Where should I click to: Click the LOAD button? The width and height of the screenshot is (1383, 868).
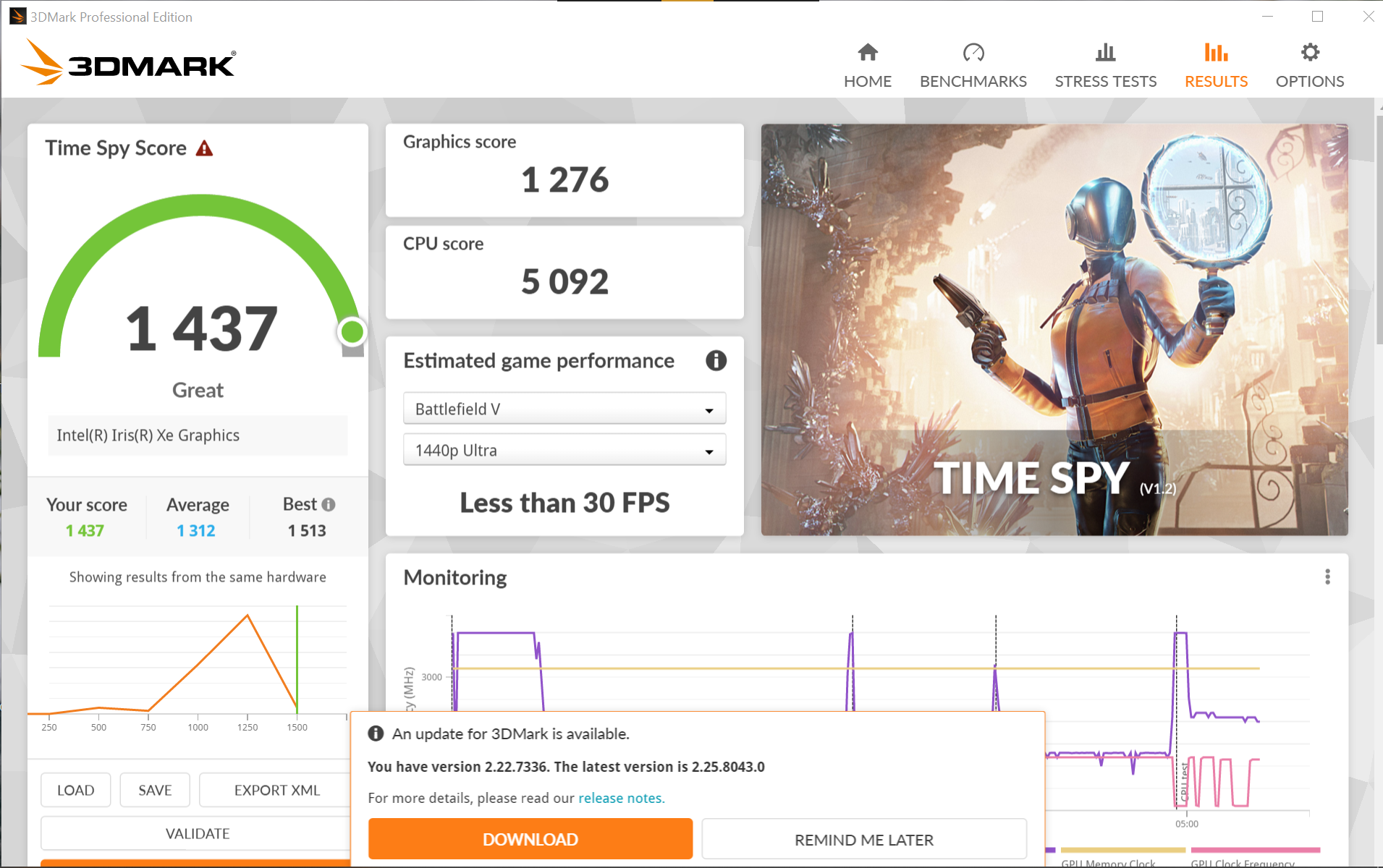(76, 790)
